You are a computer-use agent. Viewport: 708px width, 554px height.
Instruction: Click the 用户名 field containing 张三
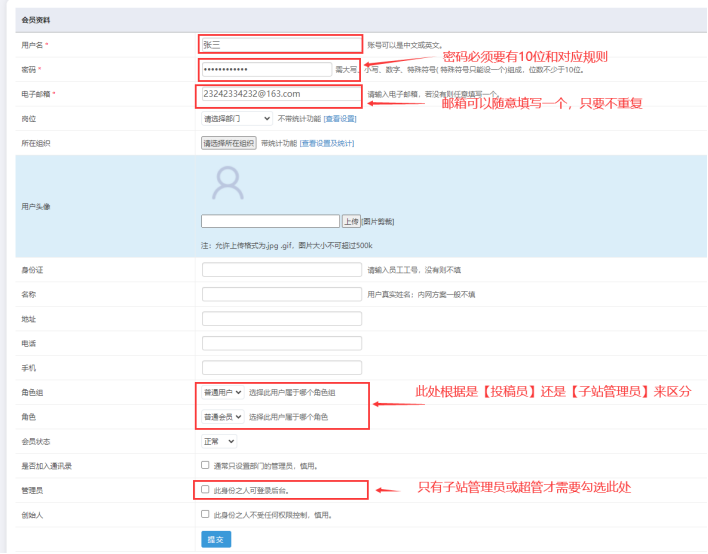[280, 44]
